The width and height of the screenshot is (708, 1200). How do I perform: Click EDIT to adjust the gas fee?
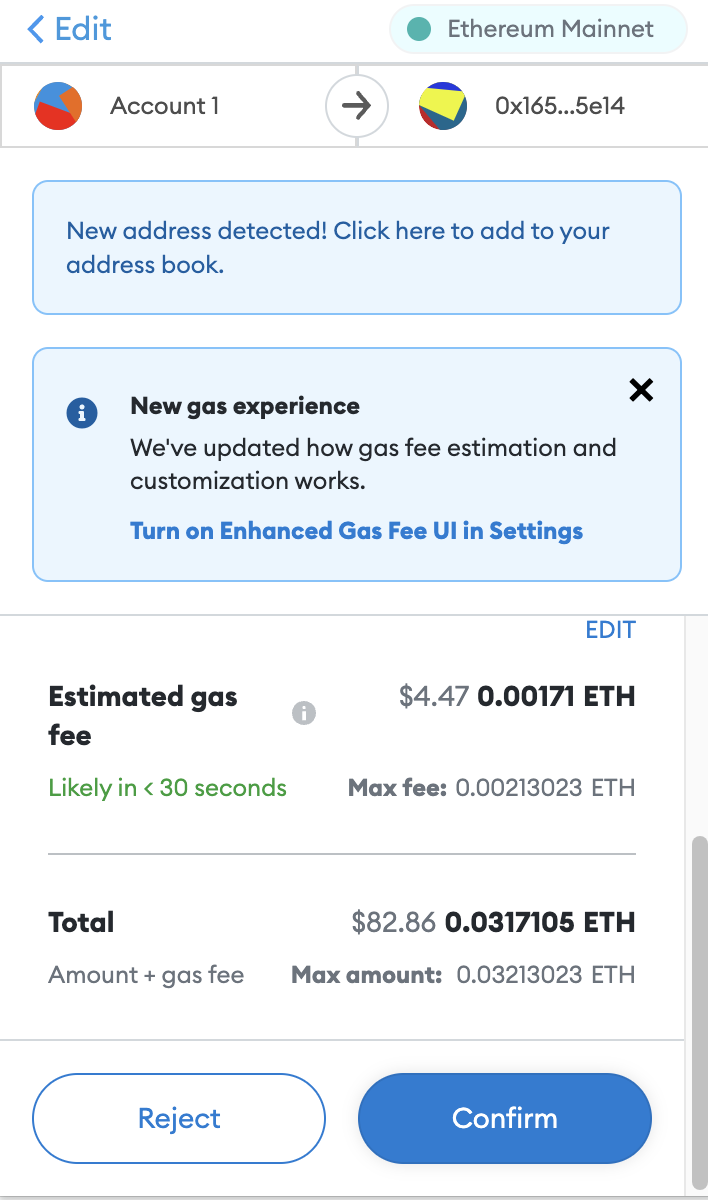[x=610, y=629]
